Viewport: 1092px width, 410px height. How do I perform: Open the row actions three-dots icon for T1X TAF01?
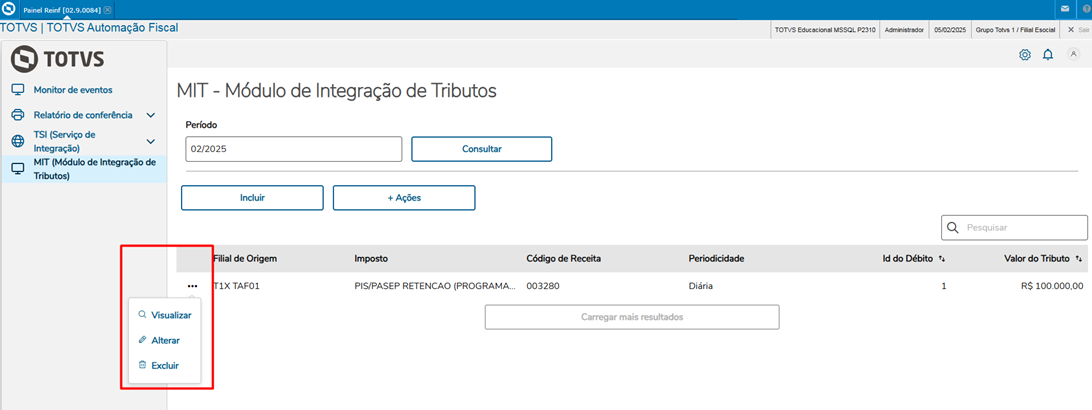(192, 285)
